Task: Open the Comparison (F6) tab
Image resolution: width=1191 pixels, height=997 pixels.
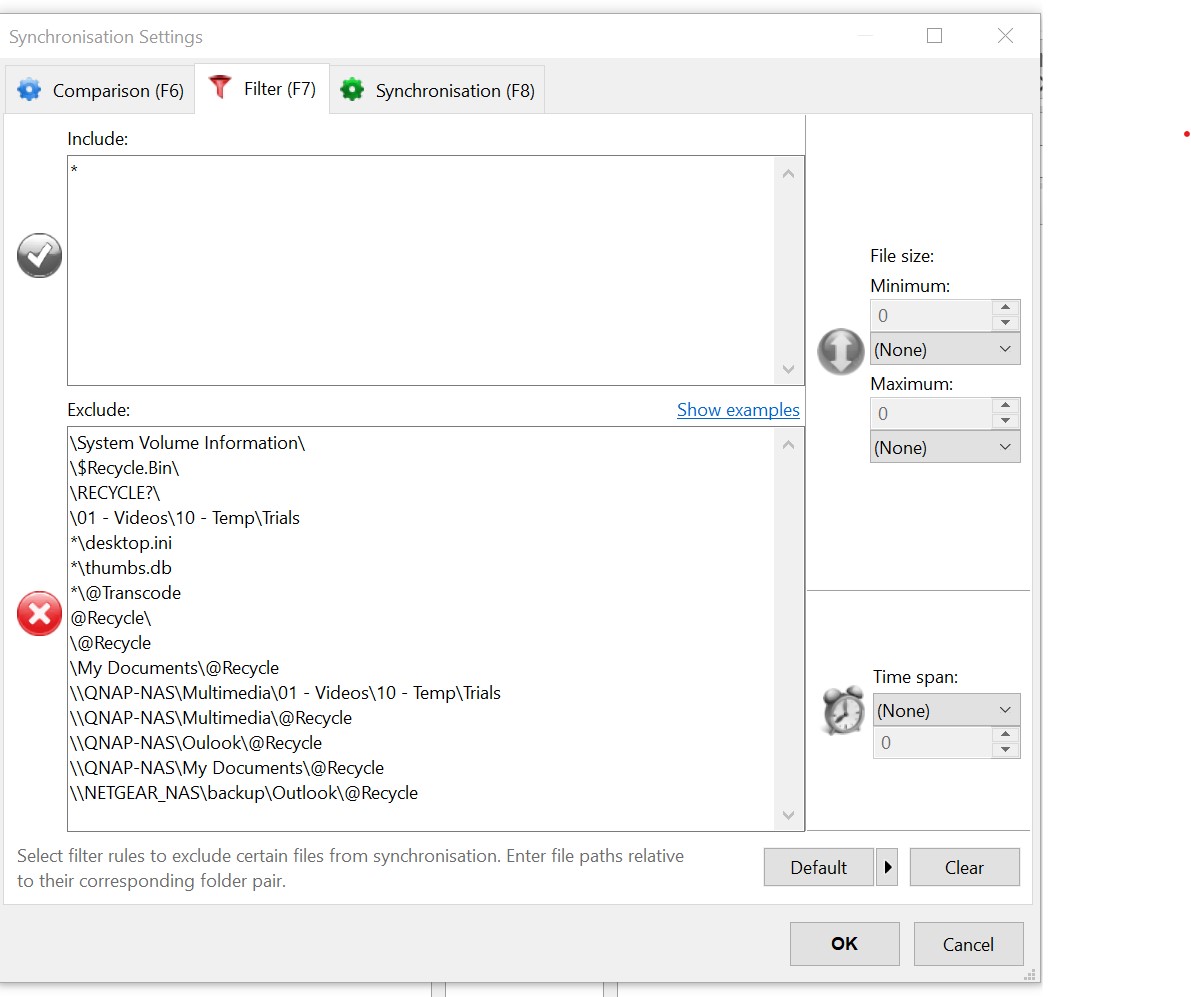Action: tap(100, 90)
